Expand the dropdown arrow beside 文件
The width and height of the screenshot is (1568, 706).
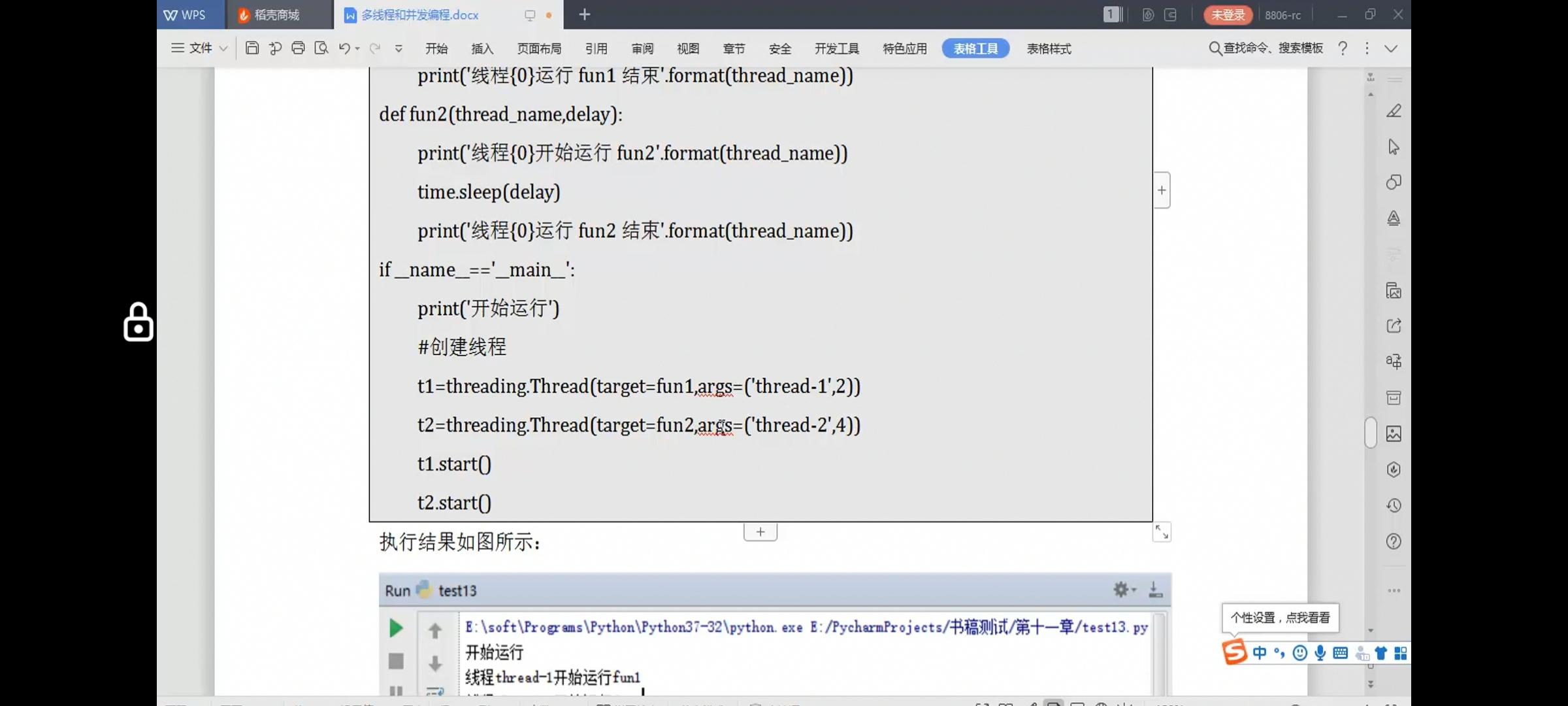click(223, 48)
